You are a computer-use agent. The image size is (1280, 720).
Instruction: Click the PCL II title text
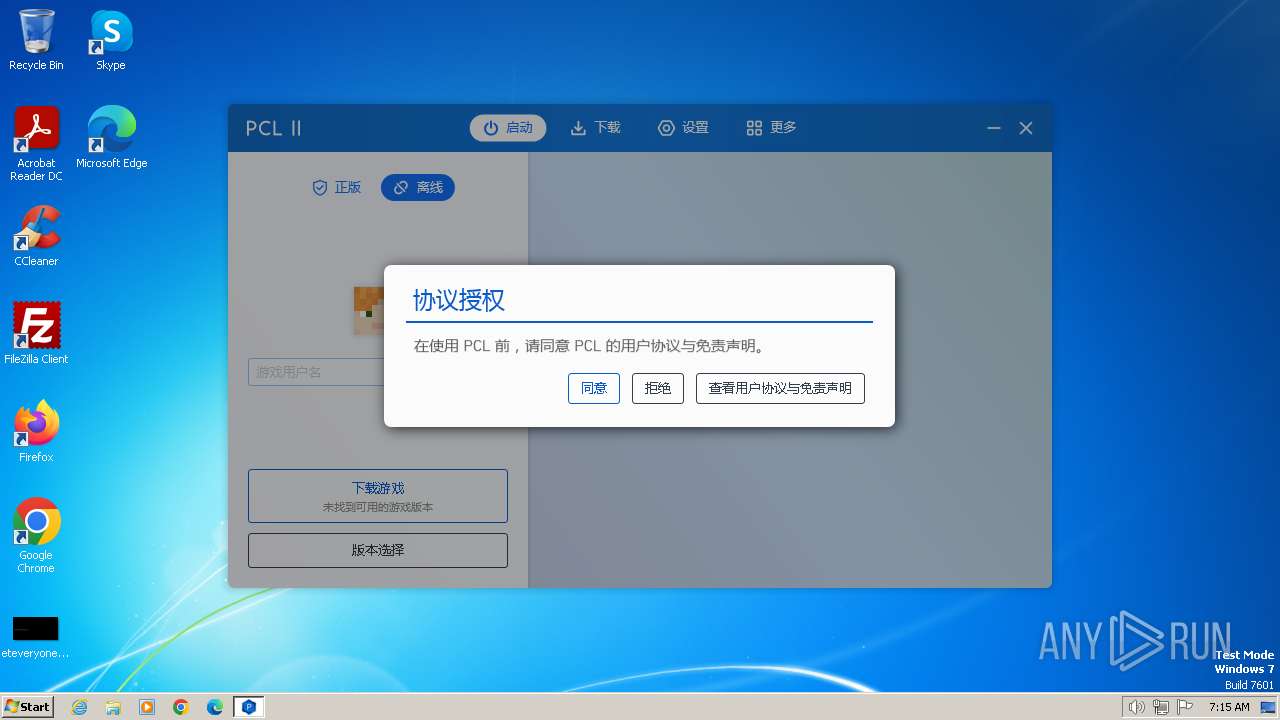(274, 128)
